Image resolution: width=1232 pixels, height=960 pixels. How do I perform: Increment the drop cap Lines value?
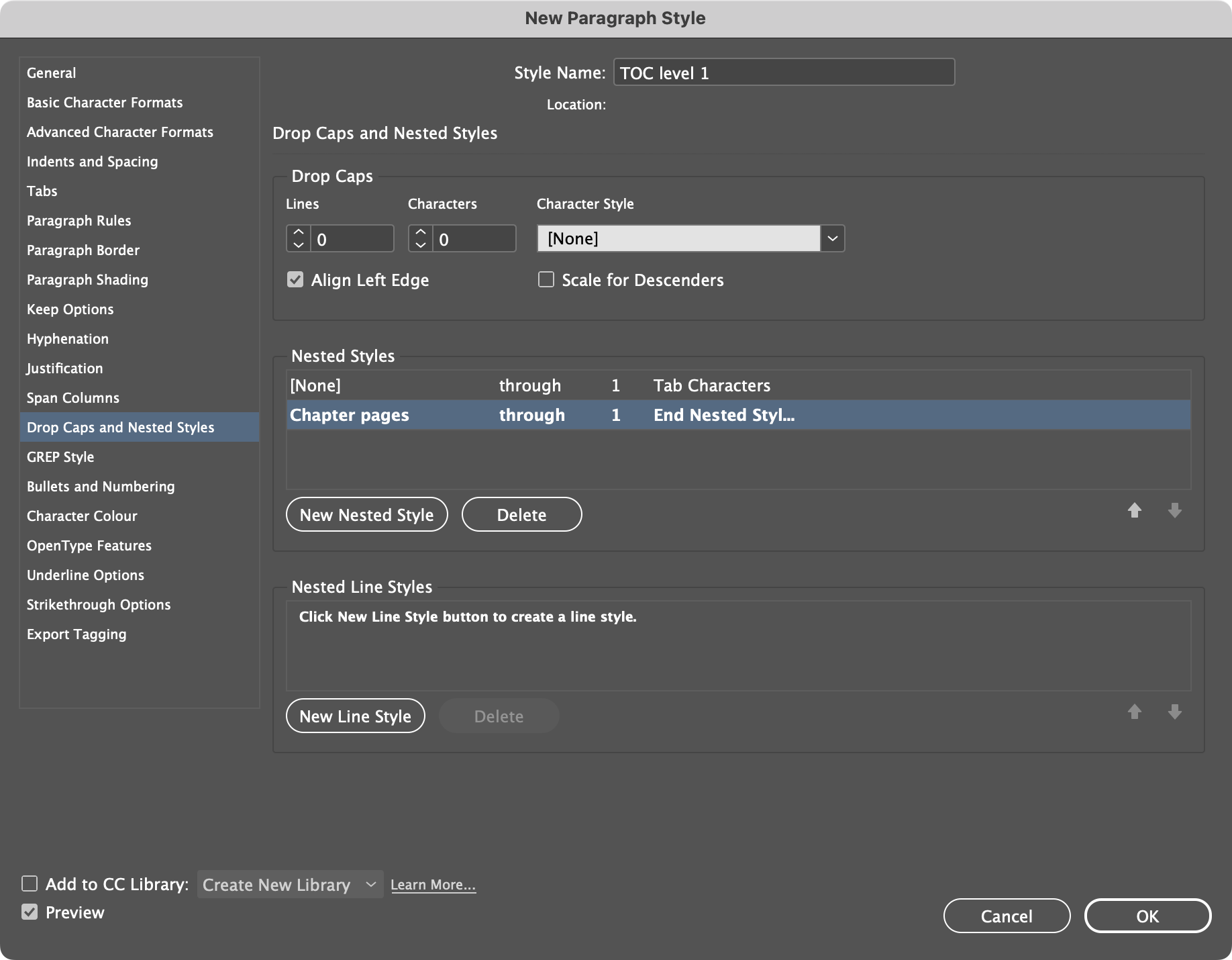click(x=298, y=232)
